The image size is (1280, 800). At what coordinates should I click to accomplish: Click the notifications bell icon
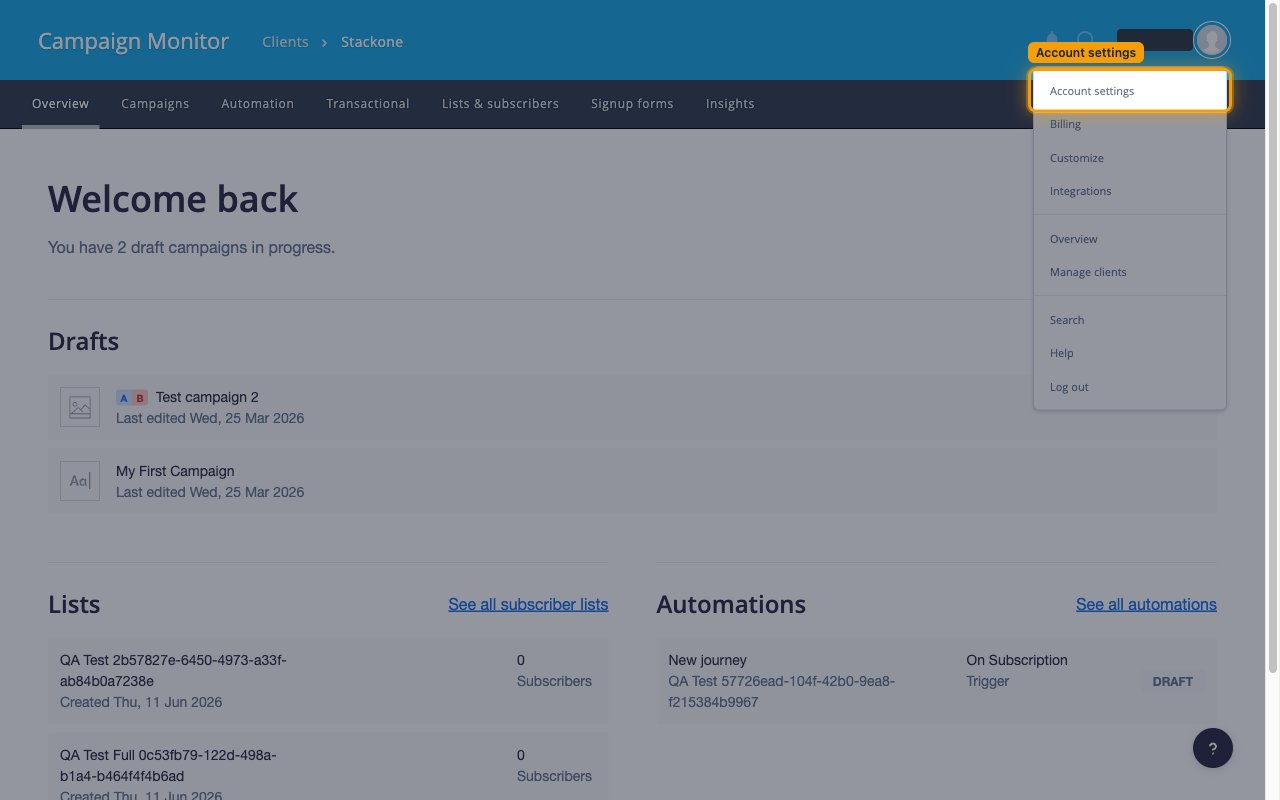point(1051,40)
